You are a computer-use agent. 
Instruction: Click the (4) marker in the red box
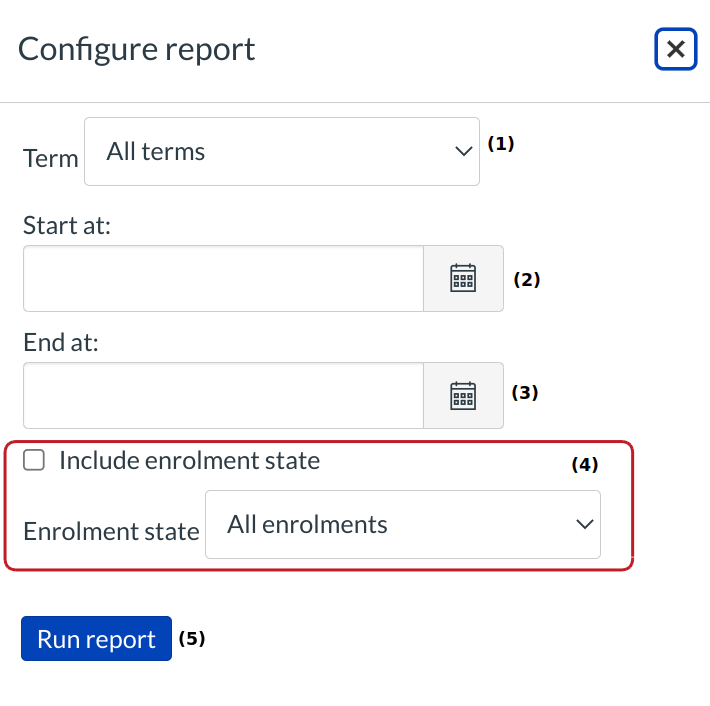[x=584, y=464]
